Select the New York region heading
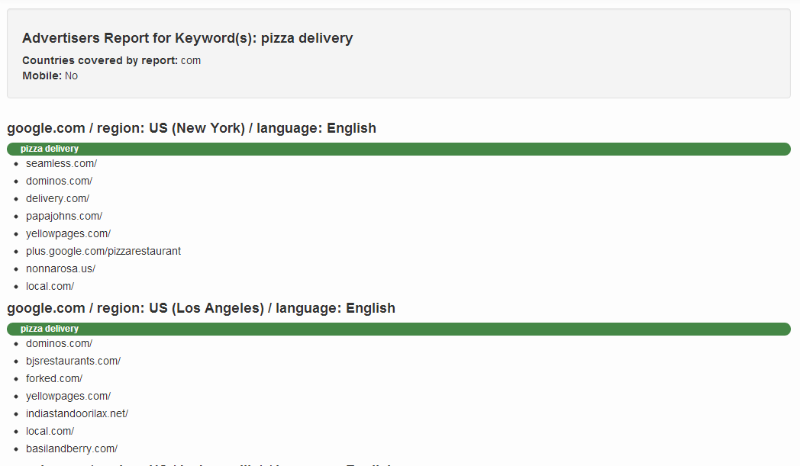 coord(191,128)
